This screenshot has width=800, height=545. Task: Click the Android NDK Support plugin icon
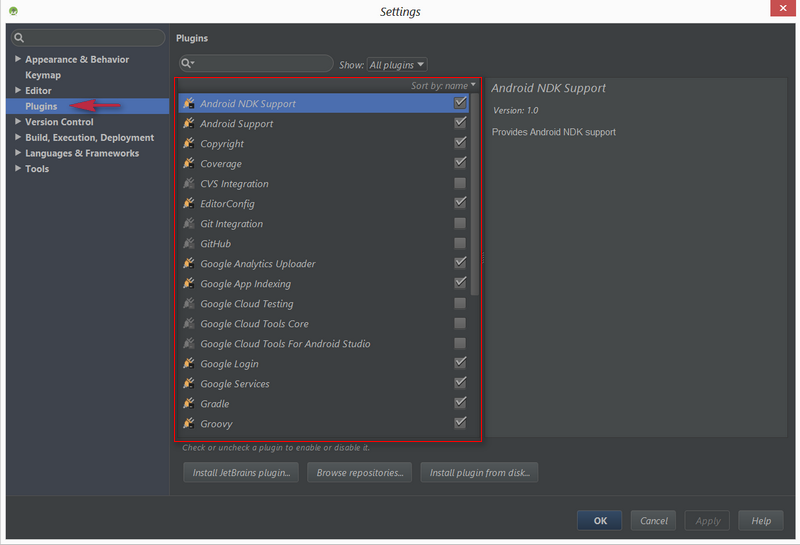click(189, 104)
